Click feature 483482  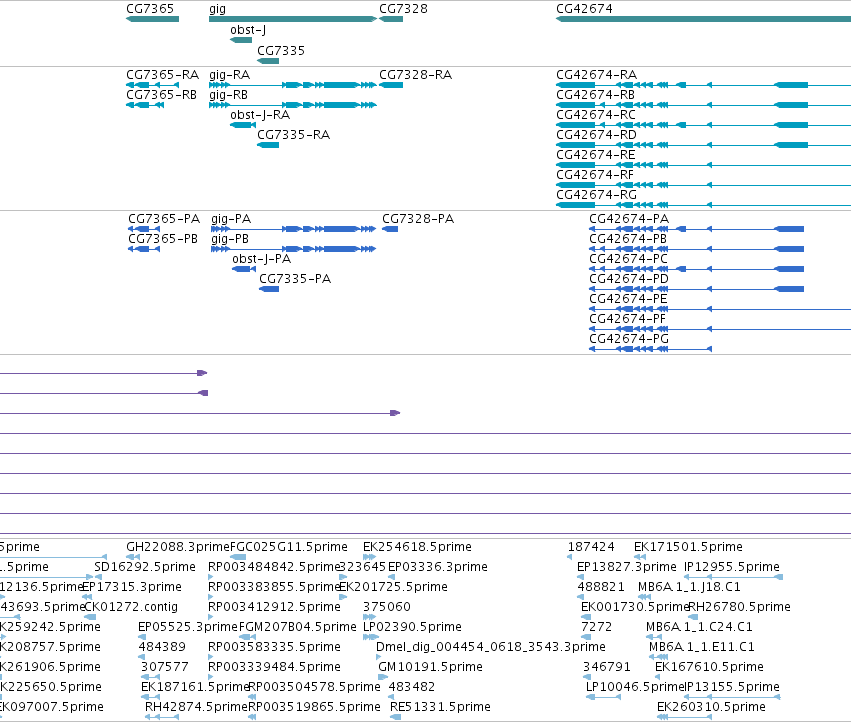click(392, 697)
